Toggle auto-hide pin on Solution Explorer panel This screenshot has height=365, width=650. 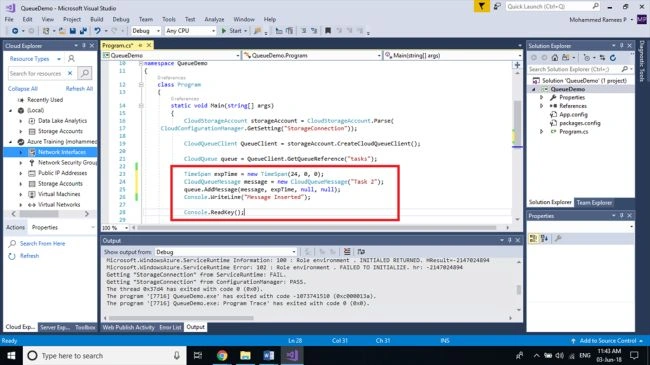pos(621,46)
